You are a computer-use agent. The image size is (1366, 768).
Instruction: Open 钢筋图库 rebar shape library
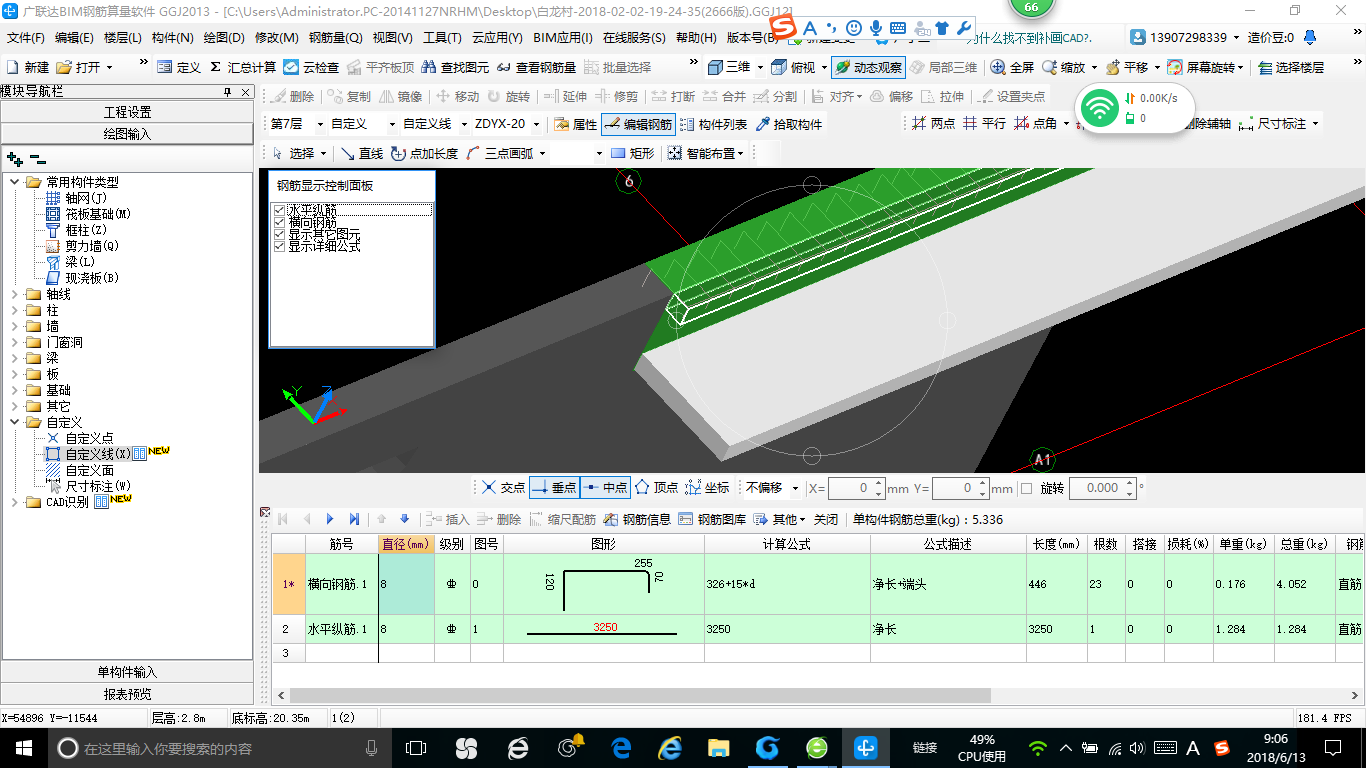[712, 519]
